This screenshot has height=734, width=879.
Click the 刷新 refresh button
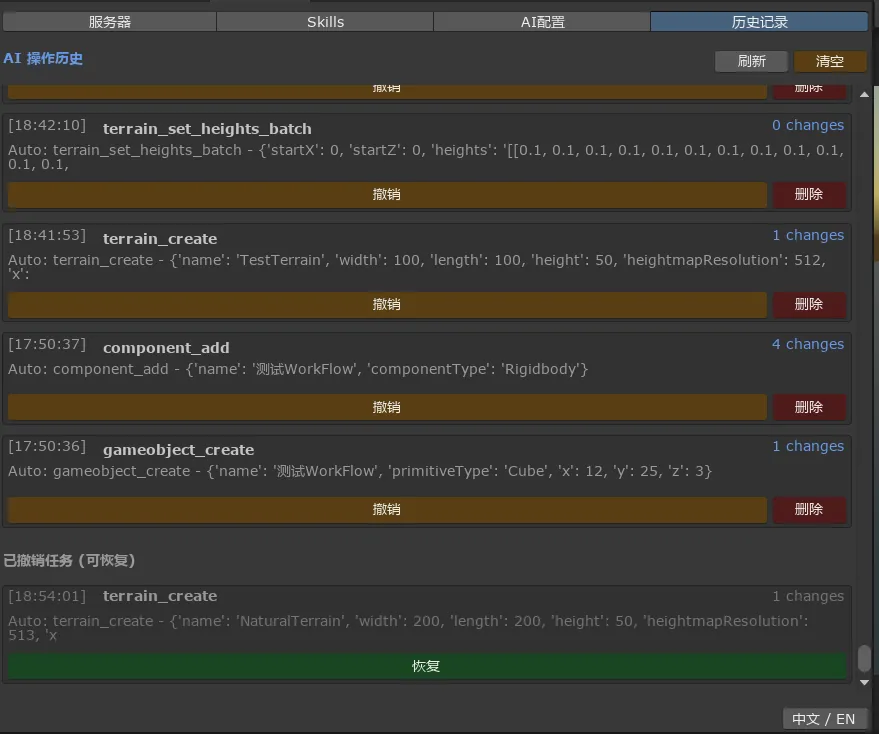751,61
